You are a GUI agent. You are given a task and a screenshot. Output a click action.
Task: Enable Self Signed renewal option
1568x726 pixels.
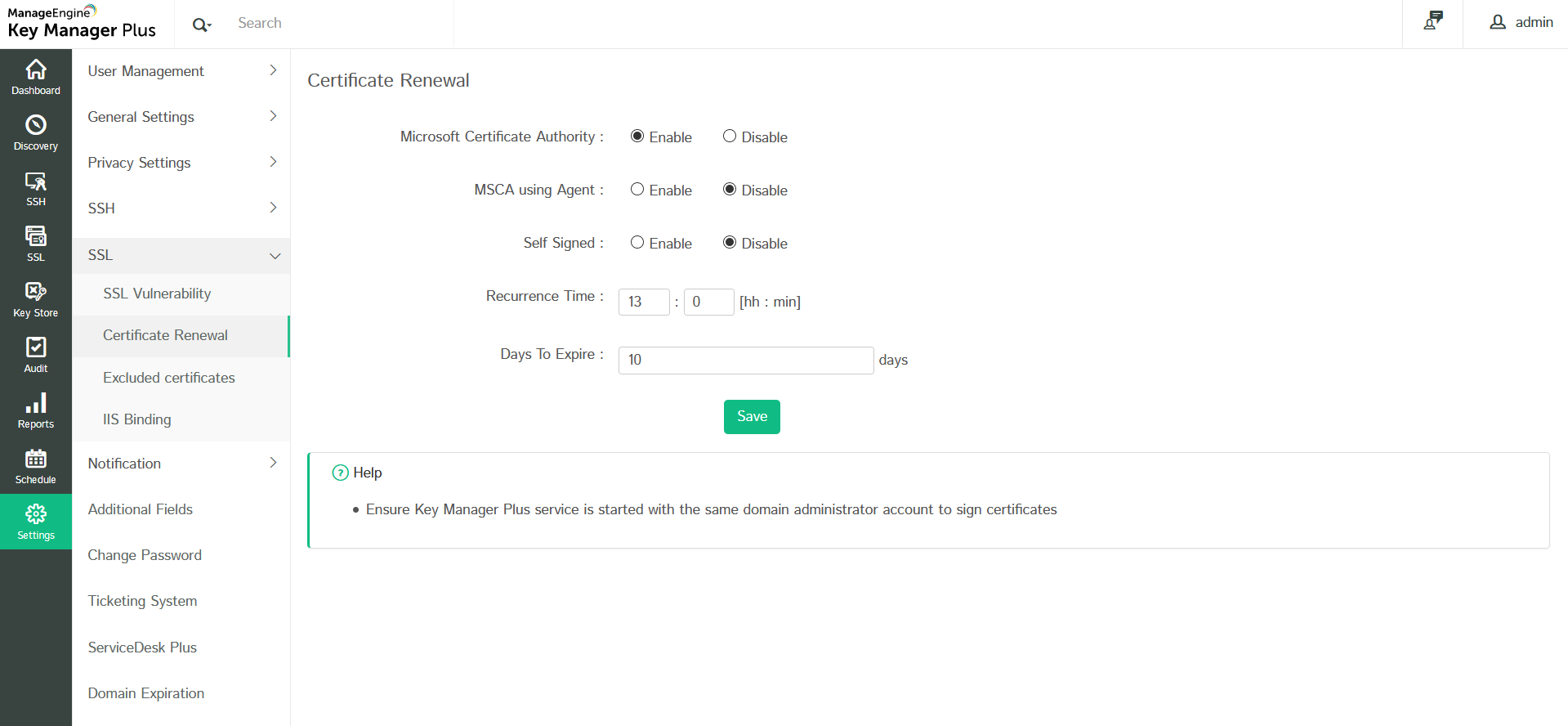tap(637, 243)
